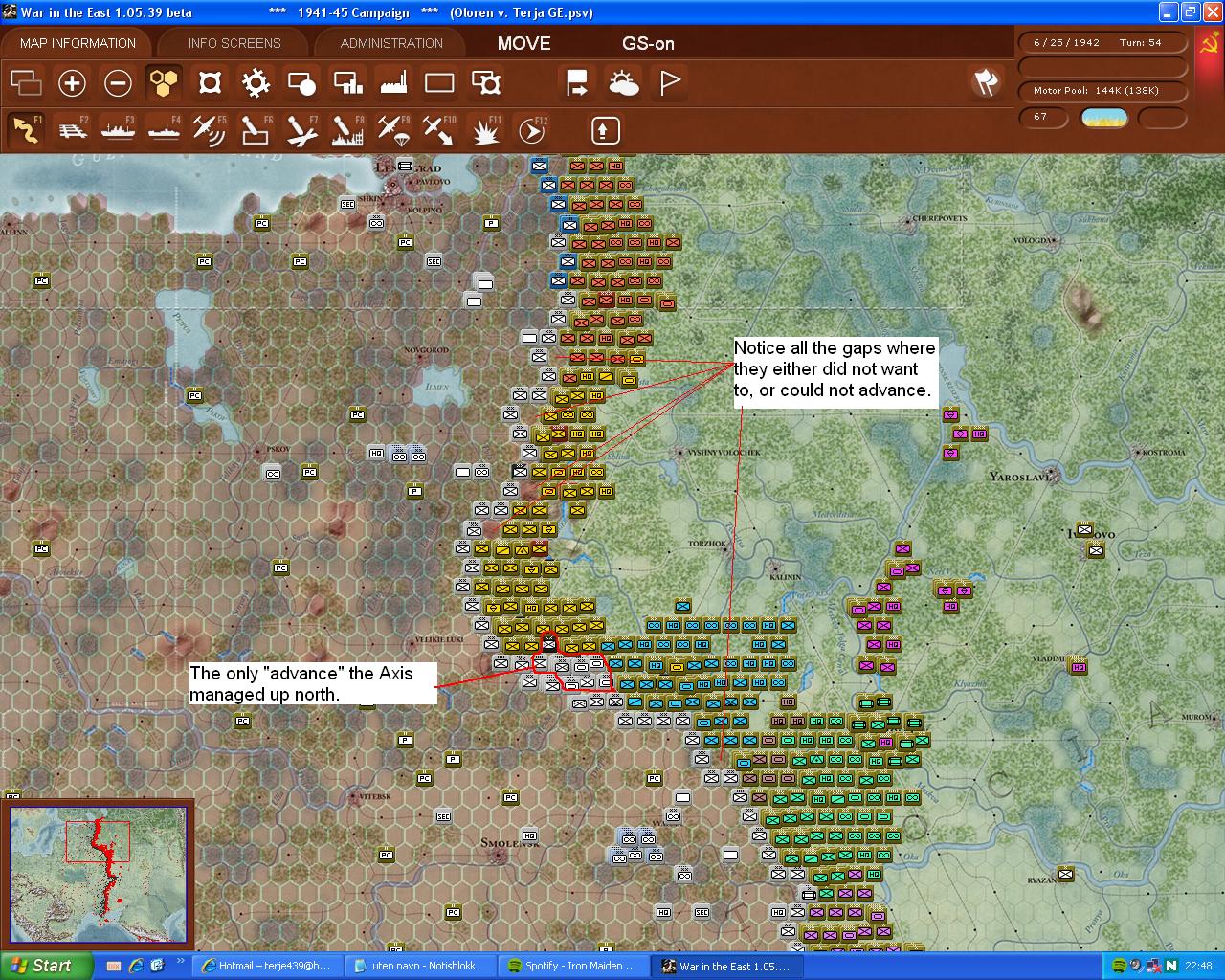Image resolution: width=1225 pixels, height=980 pixels.
Task: Toggle the hex grid overlay
Action: (x=164, y=83)
